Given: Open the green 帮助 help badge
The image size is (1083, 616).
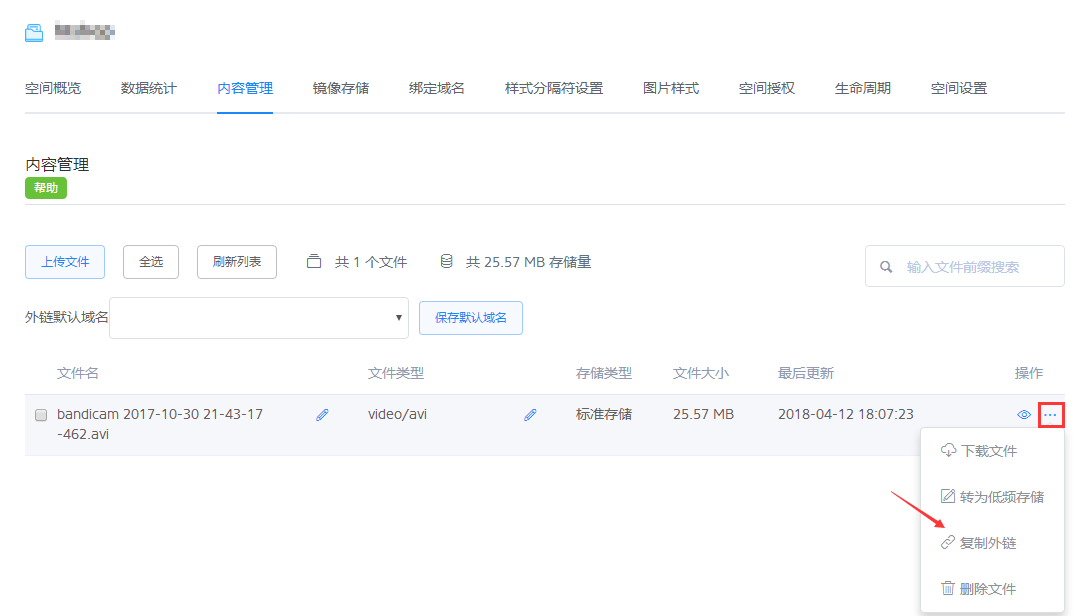Looking at the screenshot, I should click(46, 188).
